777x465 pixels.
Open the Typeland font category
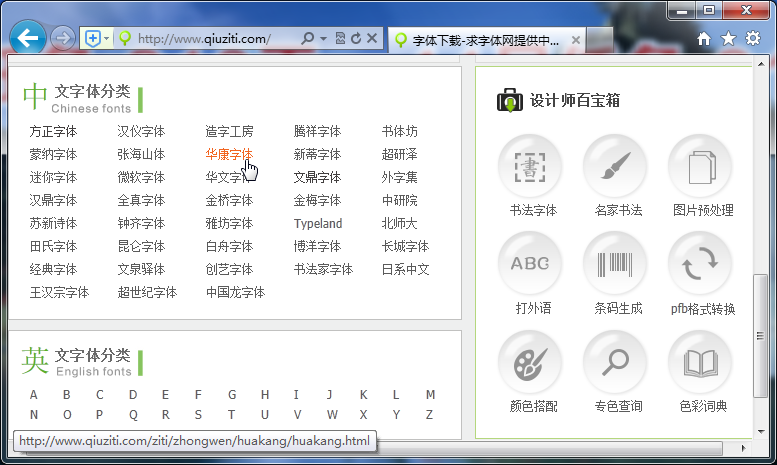click(318, 224)
